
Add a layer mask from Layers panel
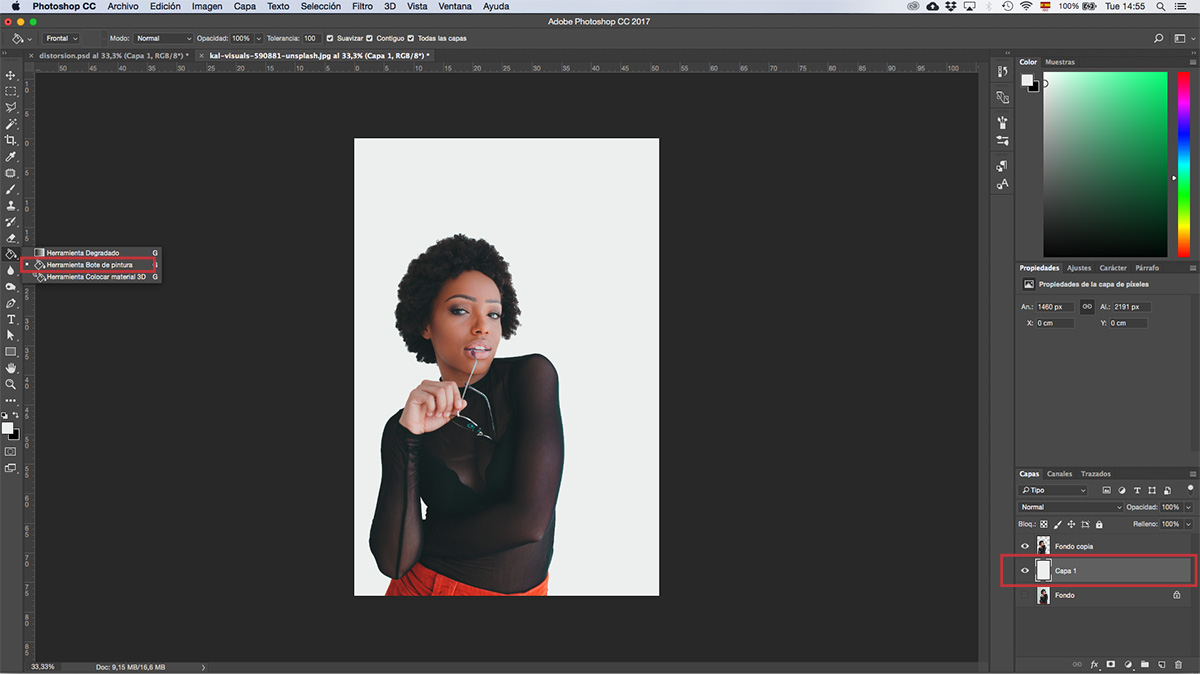click(x=1110, y=664)
